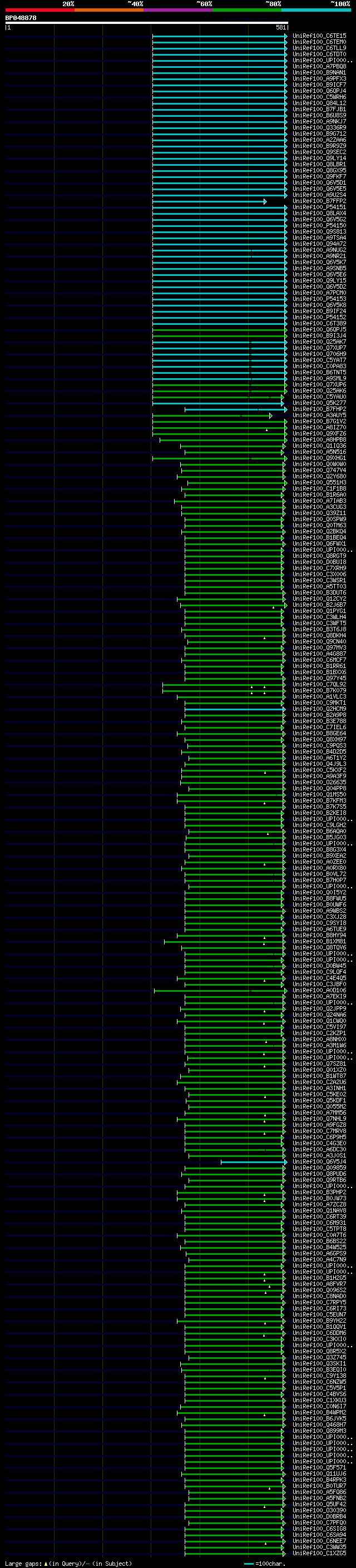
Task: Select hit label UniRef100_B6TNT5
Action: (319, 373)
